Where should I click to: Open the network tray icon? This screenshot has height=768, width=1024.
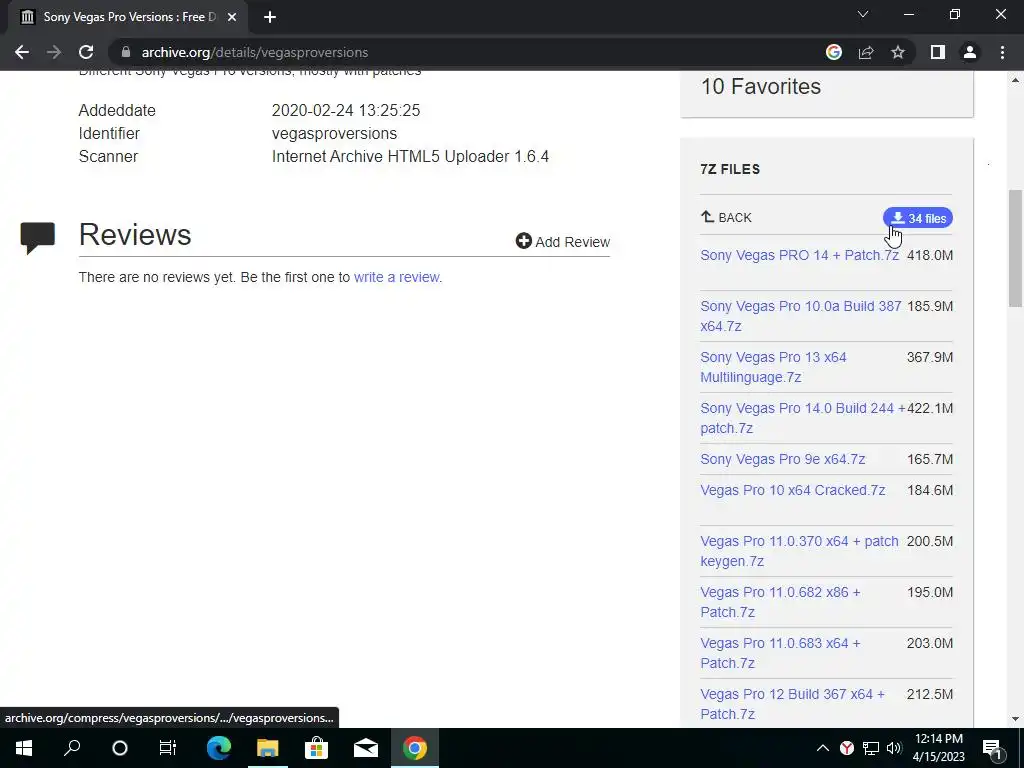pyautogui.click(x=871, y=748)
